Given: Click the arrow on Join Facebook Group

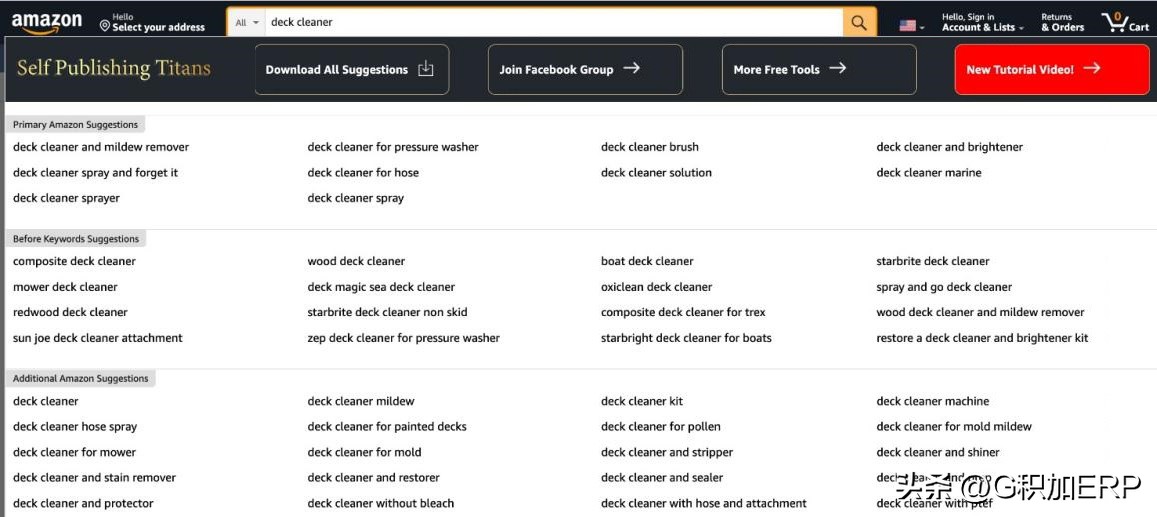Looking at the screenshot, I should coord(631,69).
